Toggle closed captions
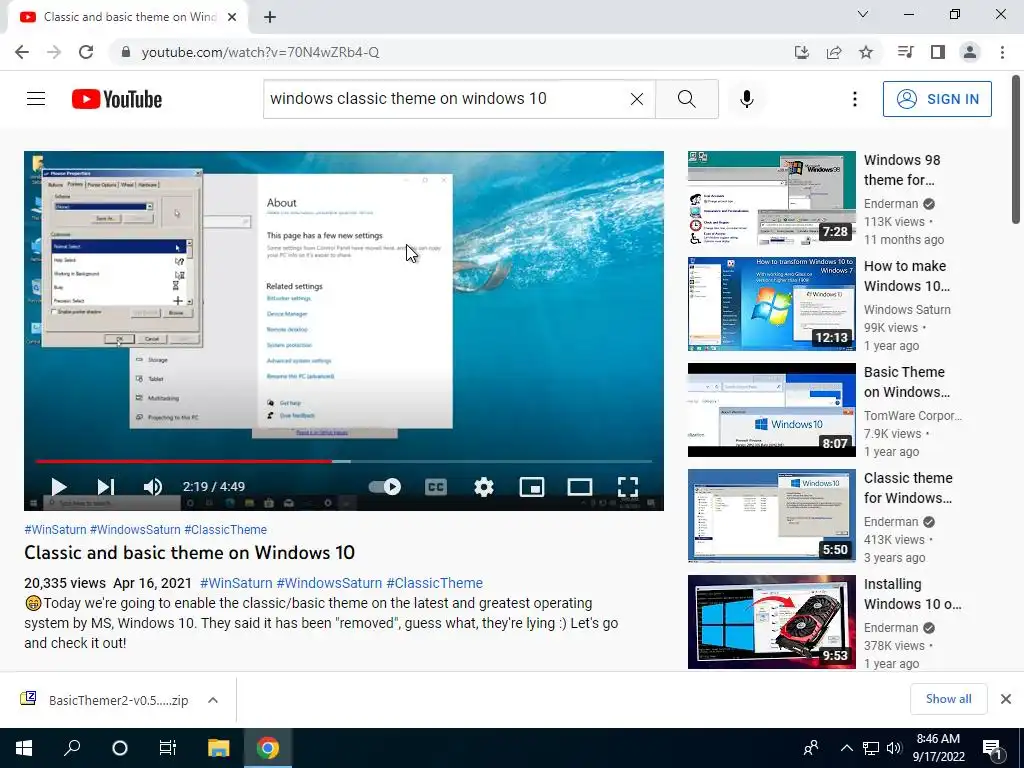1024x768 pixels. coord(436,487)
